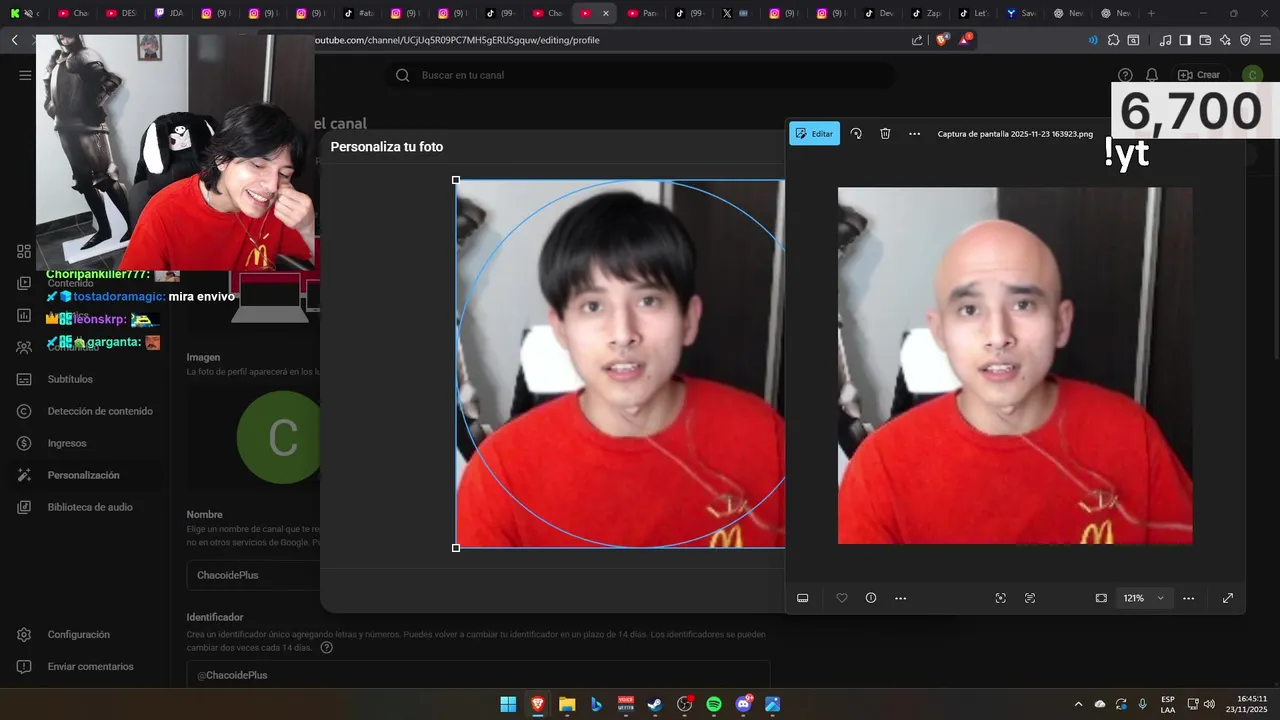This screenshot has height=720, width=1280.
Task: Show file info in Photos viewer
Action: click(x=871, y=598)
